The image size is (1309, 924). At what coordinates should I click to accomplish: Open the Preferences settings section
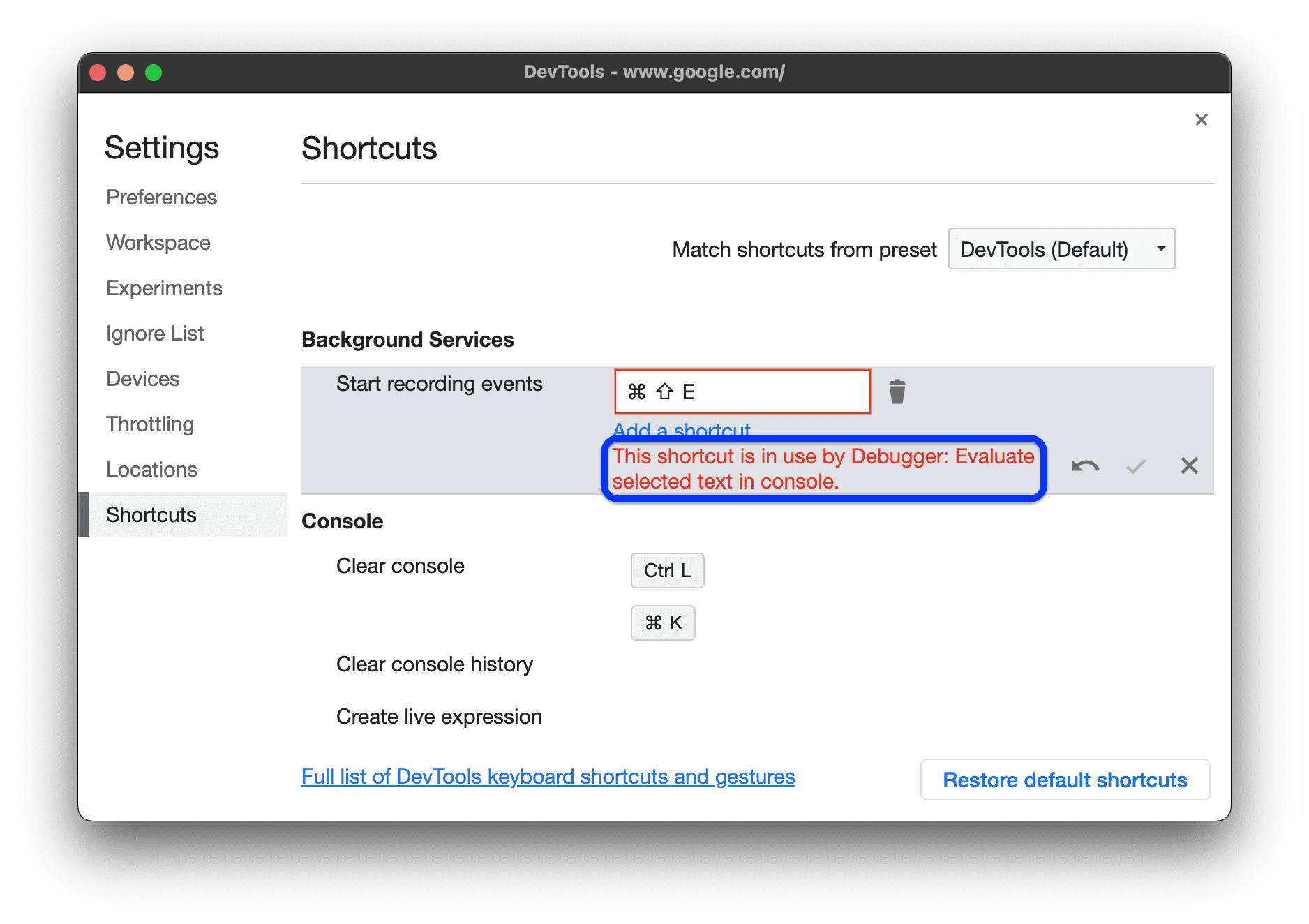tap(161, 198)
